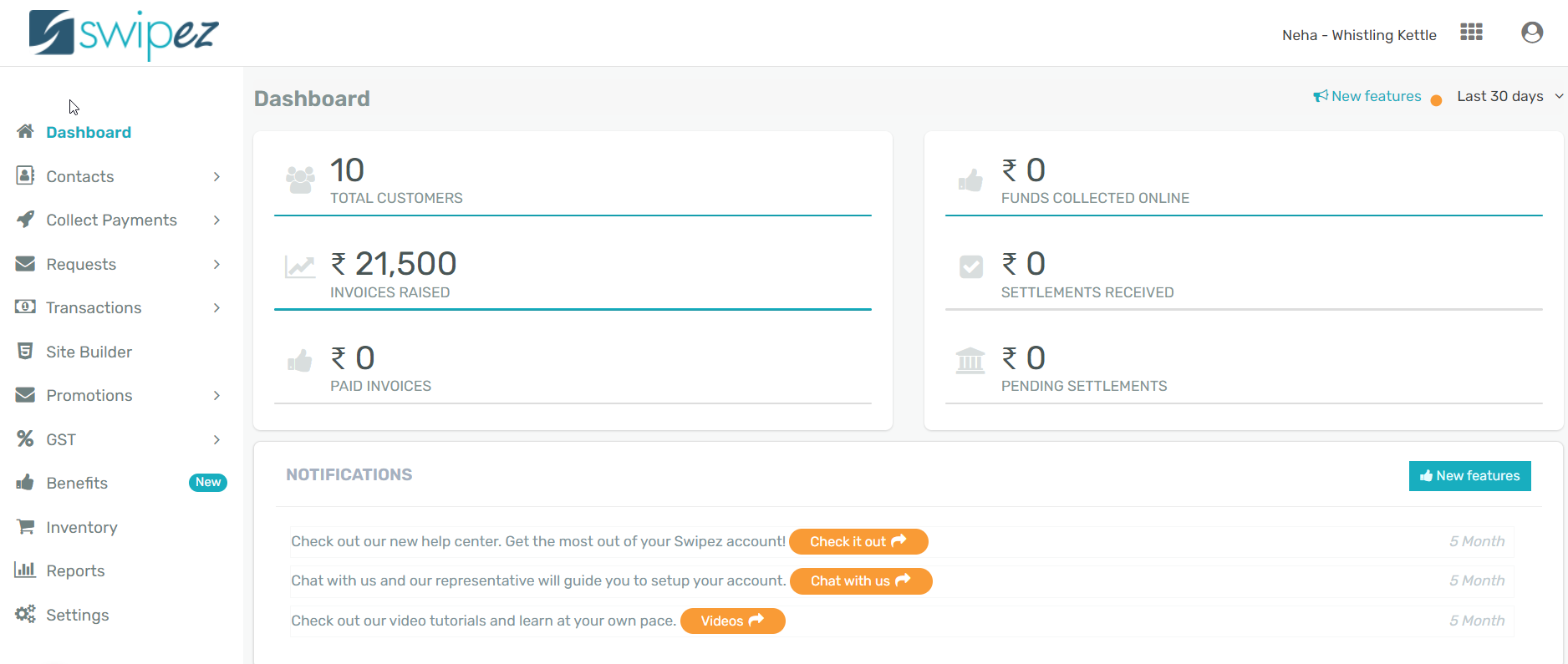The height and width of the screenshot is (664, 1568).
Task: Click the Benefits thumbs-up icon
Action: tap(25, 482)
